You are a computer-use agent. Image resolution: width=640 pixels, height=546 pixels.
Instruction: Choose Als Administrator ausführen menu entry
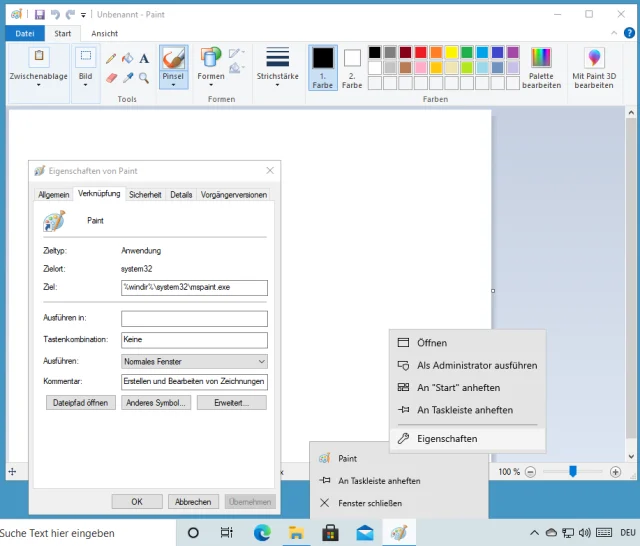tap(476, 365)
